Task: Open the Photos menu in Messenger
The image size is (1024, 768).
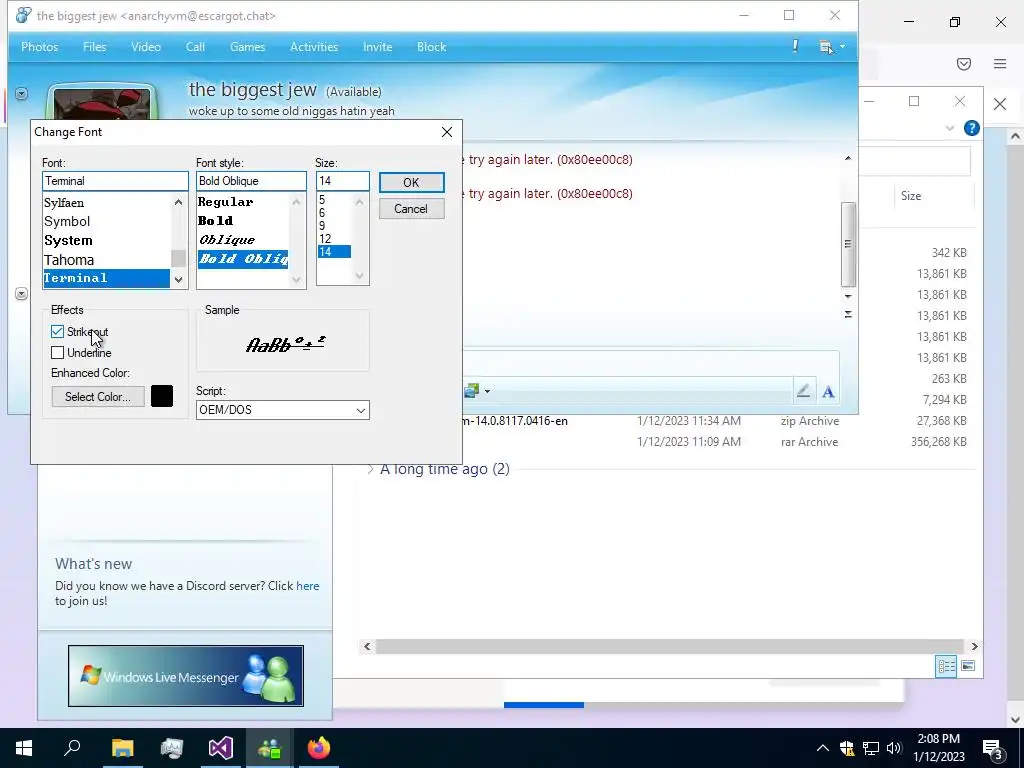Action: click(x=40, y=47)
